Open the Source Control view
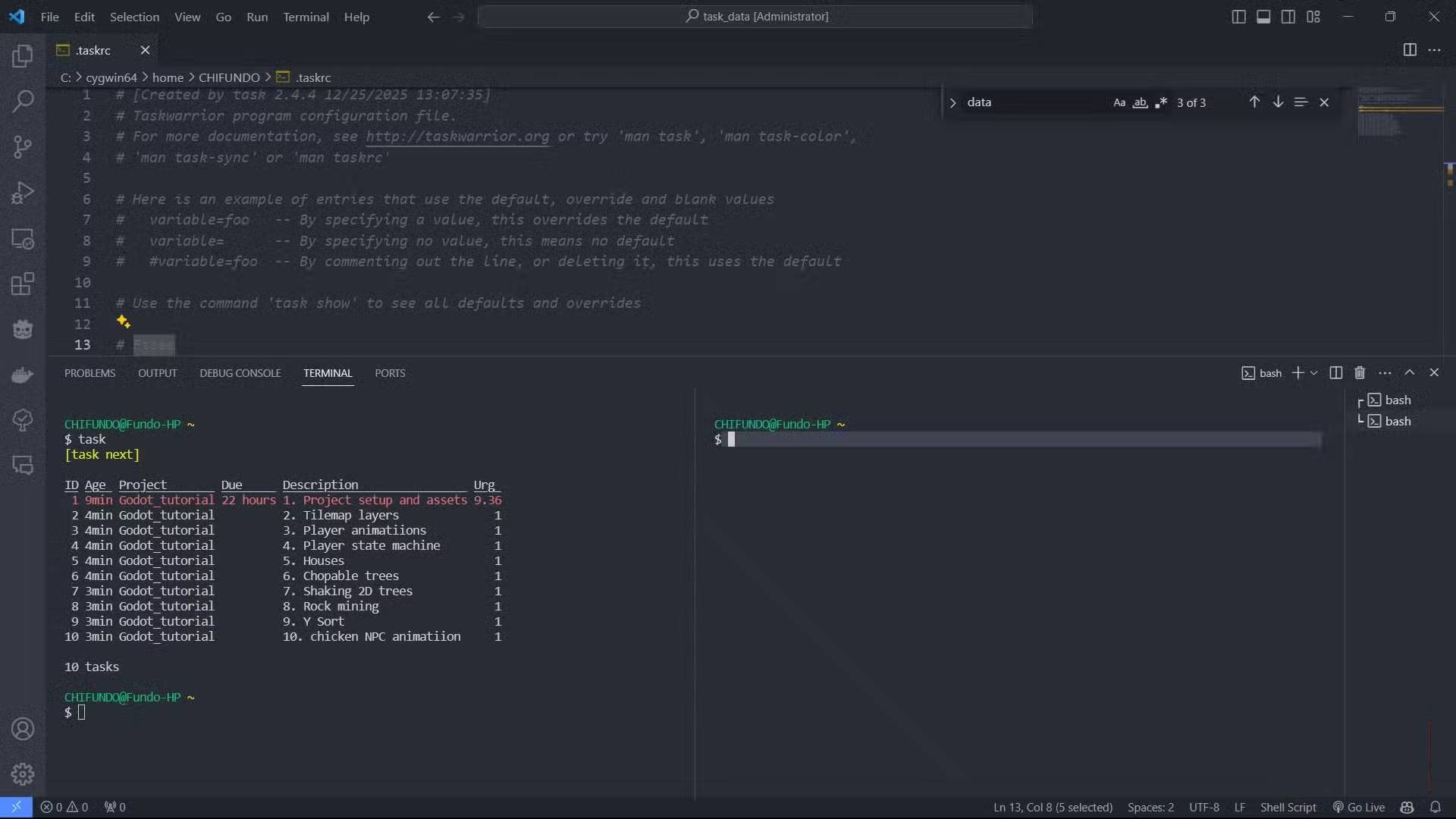This screenshot has height=819, width=1456. coord(23,146)
